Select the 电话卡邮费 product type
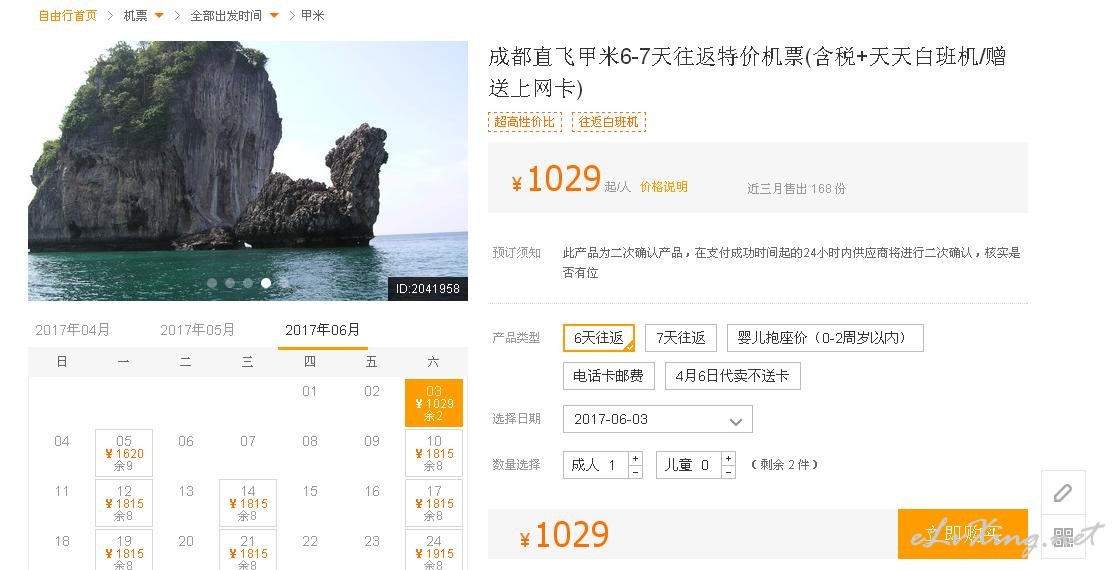The image size is (1115, 570). [608, 376]
